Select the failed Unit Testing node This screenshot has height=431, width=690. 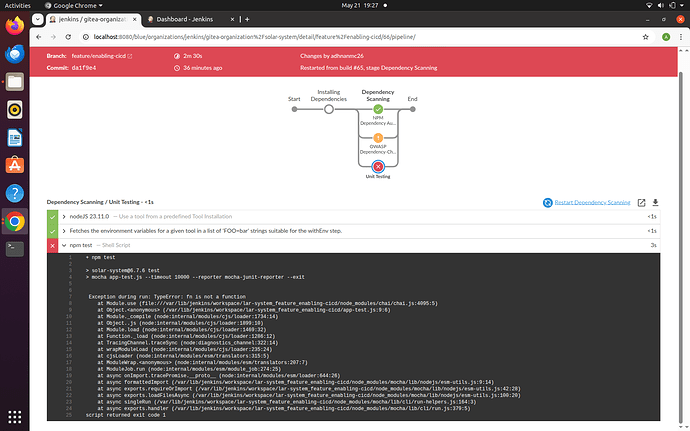[x=378, y=166]
